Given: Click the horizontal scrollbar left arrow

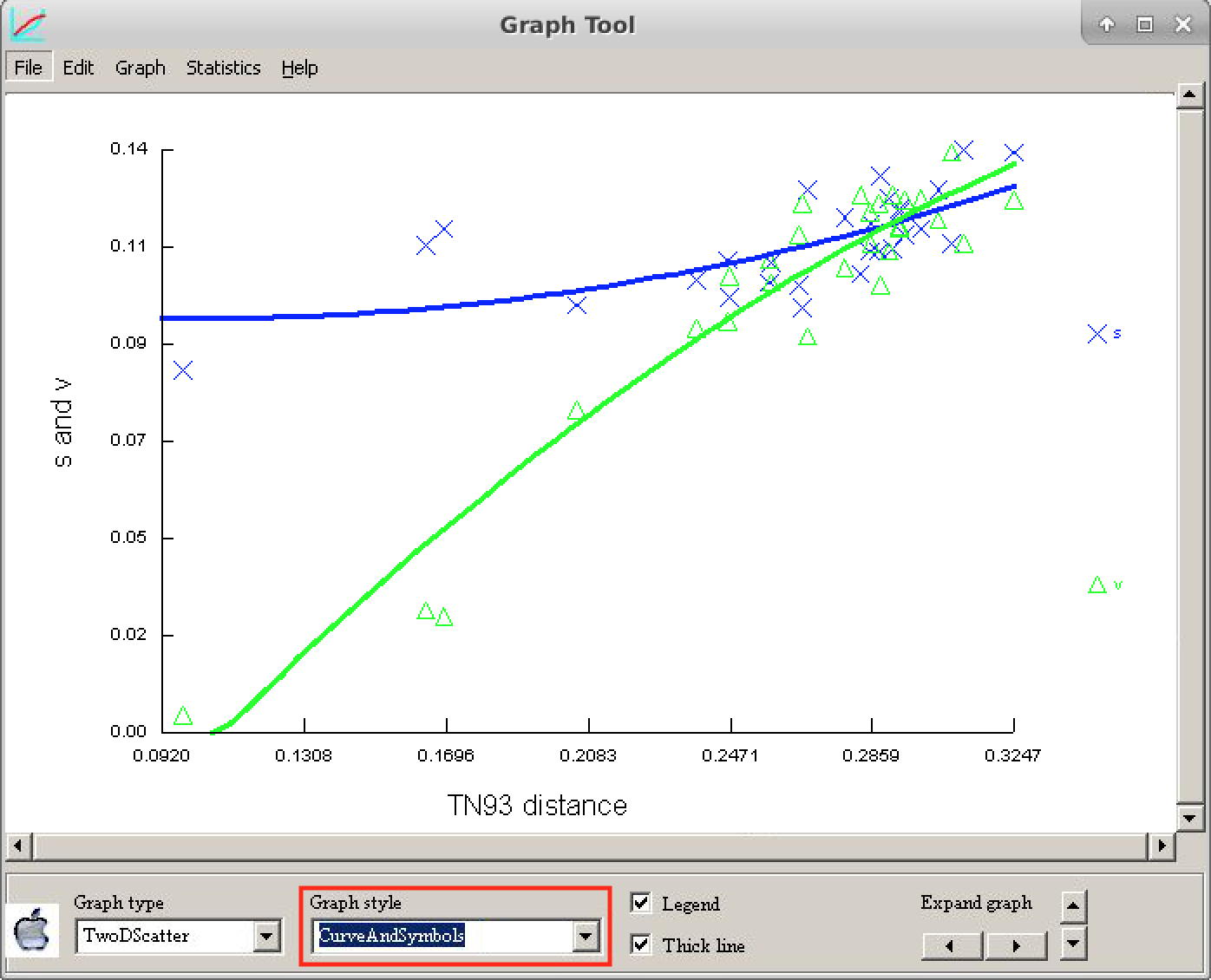Looking at the screenshot, I should (x=19, y=846).
